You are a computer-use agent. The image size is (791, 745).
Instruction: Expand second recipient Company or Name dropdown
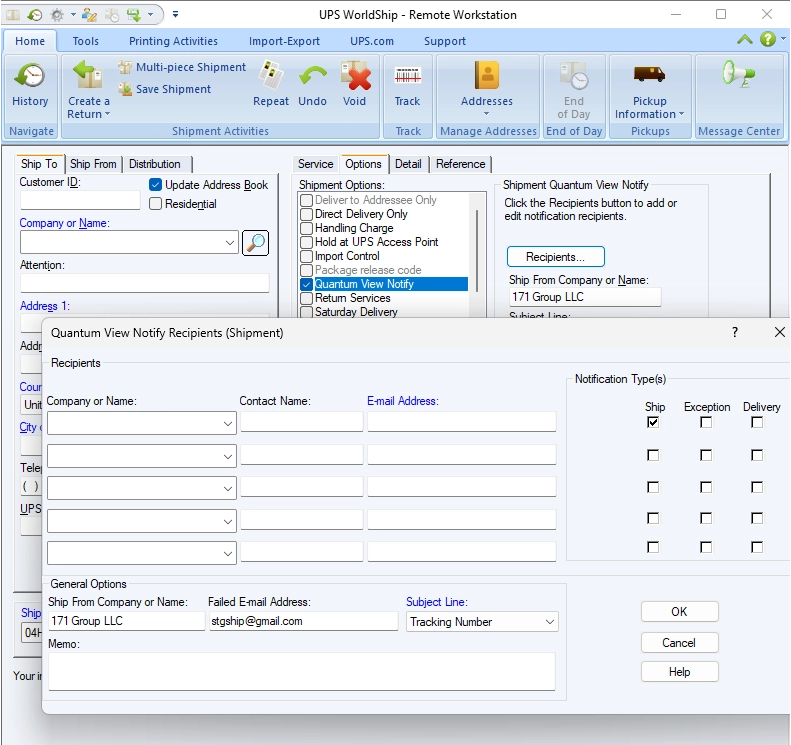[x=228, y=456]
